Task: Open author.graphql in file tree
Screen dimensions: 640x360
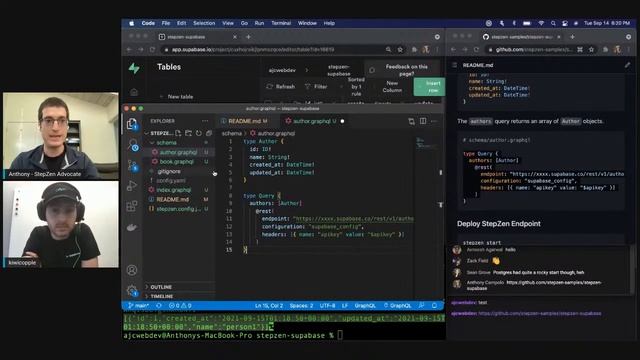Action: click(x=178, y=152)
